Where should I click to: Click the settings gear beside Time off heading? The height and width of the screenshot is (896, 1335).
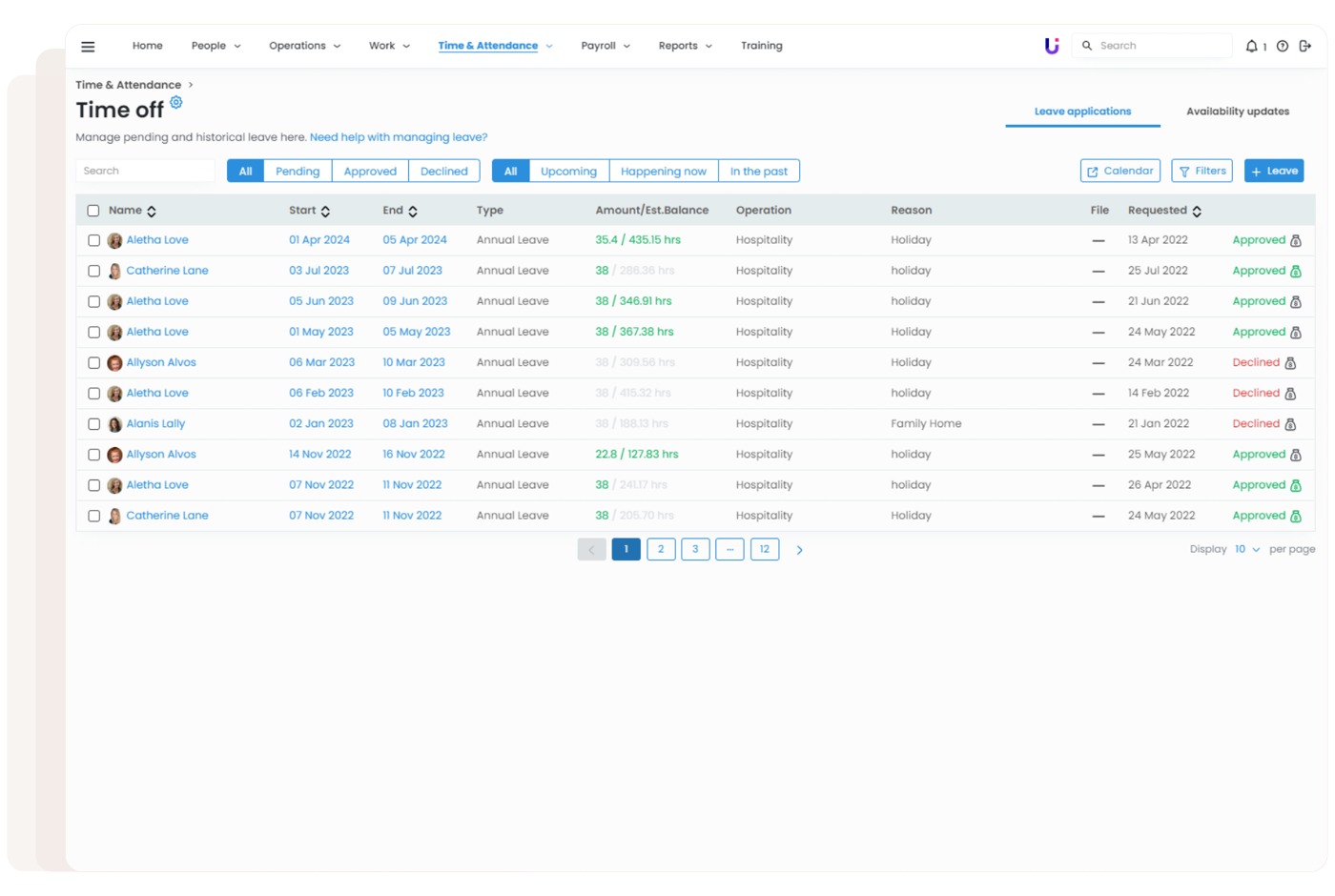[176, 102]
